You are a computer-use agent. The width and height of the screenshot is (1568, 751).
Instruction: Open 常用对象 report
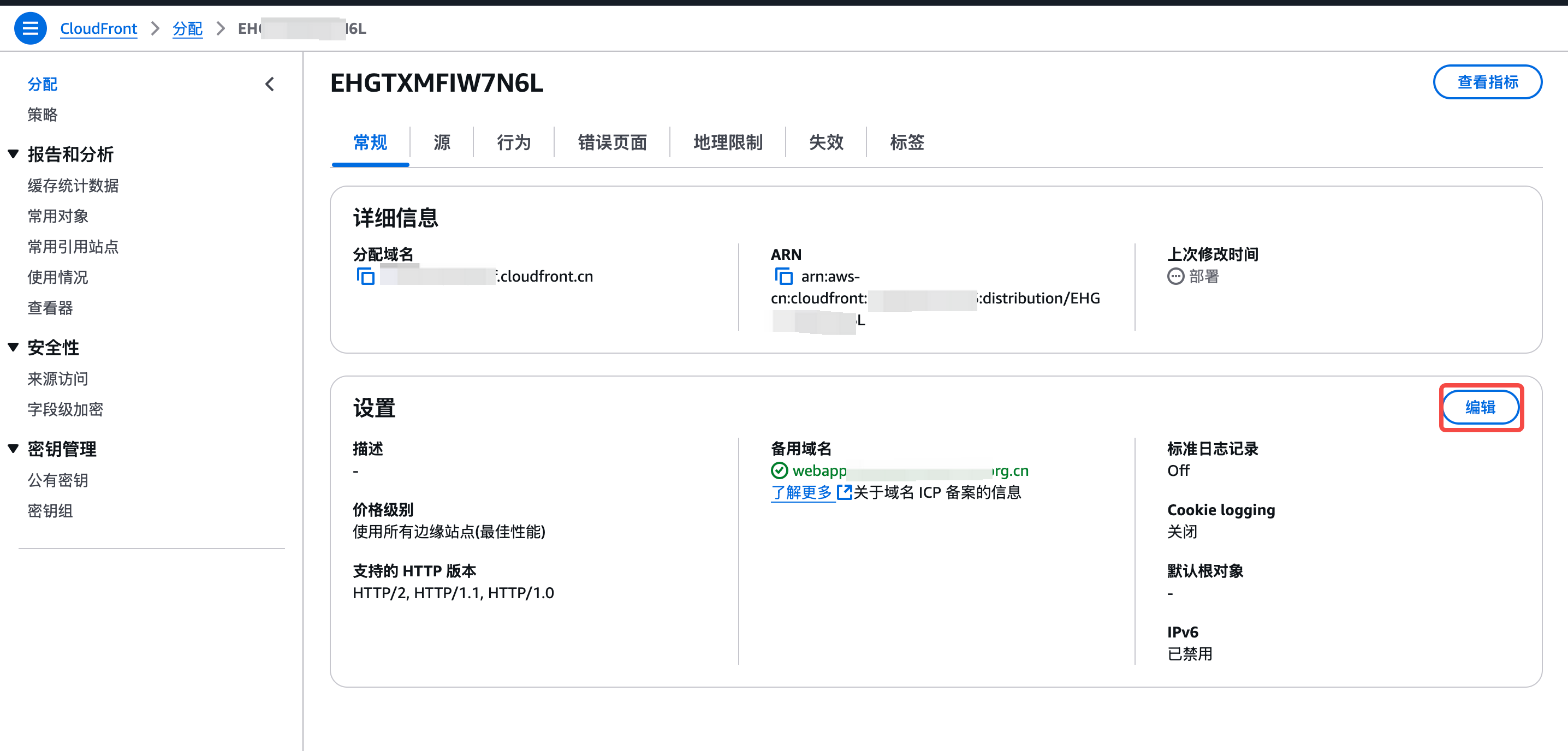click(58, 216)
